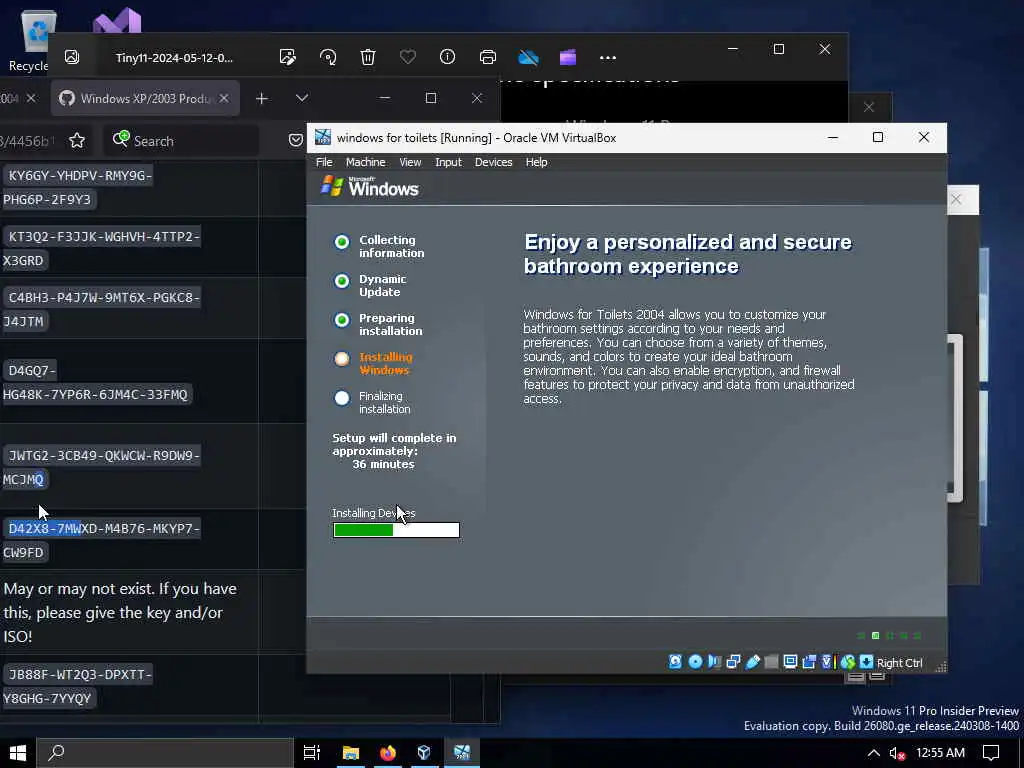This screenshot has width=1024, height=768.
Task: Open the Help menu in VirtualBox
Action: pyautogui.click(x=536, y=162)
